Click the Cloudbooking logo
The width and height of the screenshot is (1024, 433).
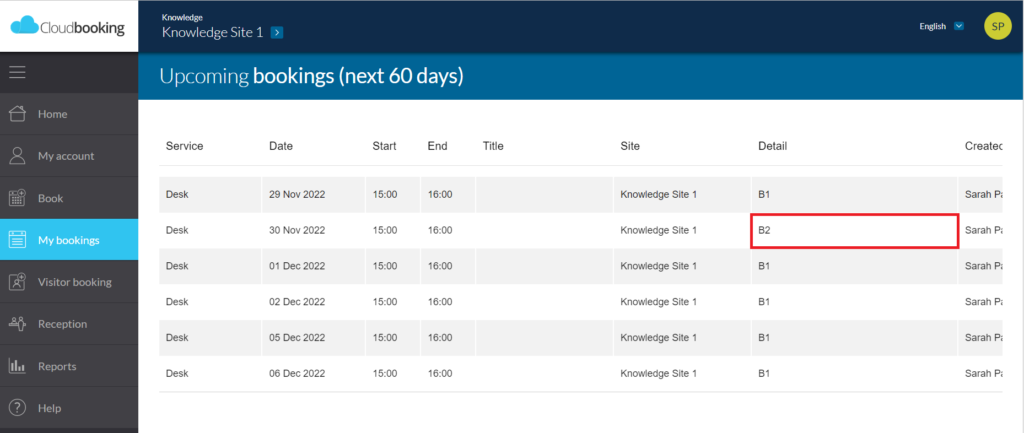coord(68,26)
